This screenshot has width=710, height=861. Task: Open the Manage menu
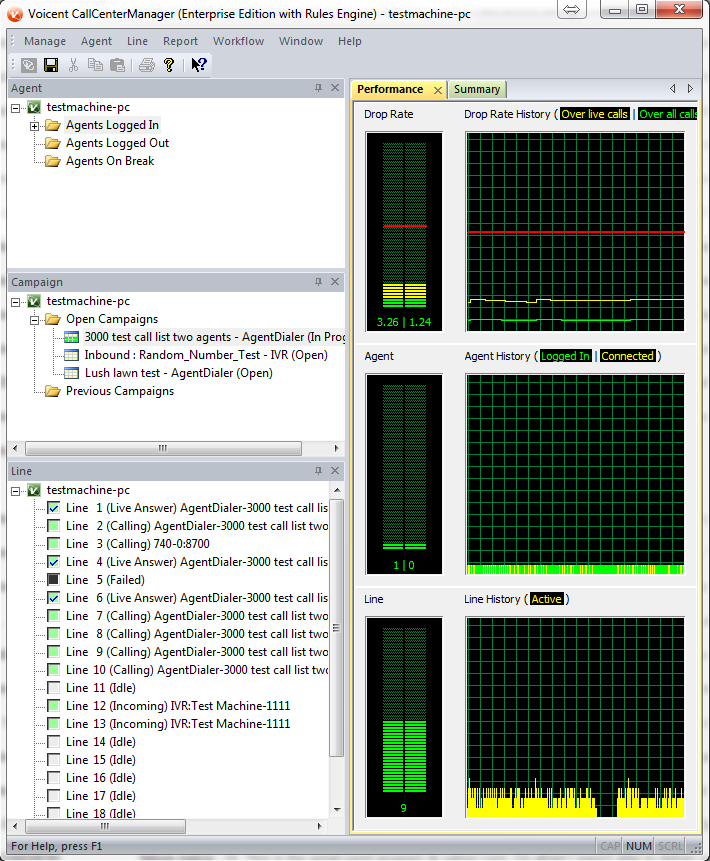coord(45,41)
